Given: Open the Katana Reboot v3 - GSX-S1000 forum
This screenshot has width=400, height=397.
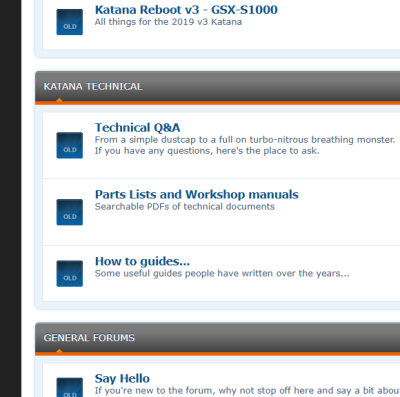Looking at the screenshot, I should 186,10.
